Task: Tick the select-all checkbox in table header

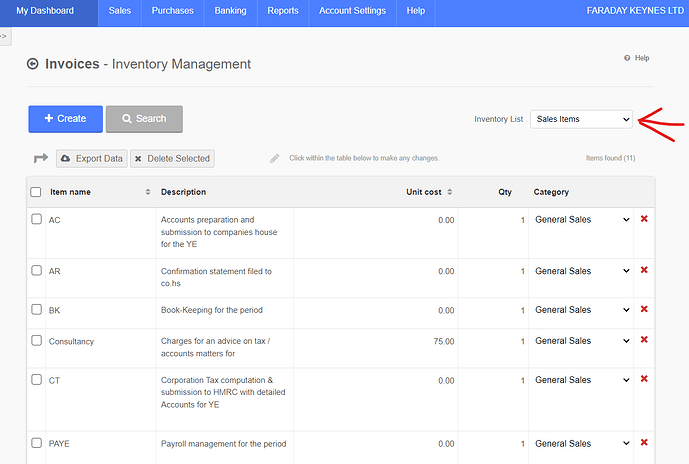Action: [36, 192]
